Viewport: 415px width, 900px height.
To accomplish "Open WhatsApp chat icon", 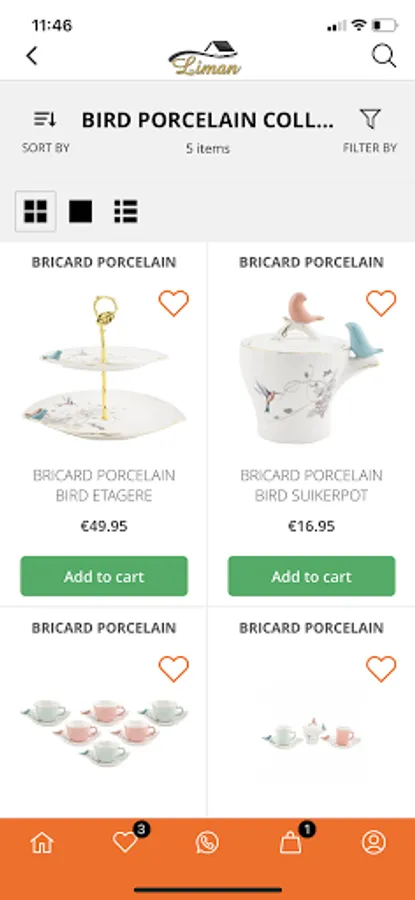I will tap(207, 843).
